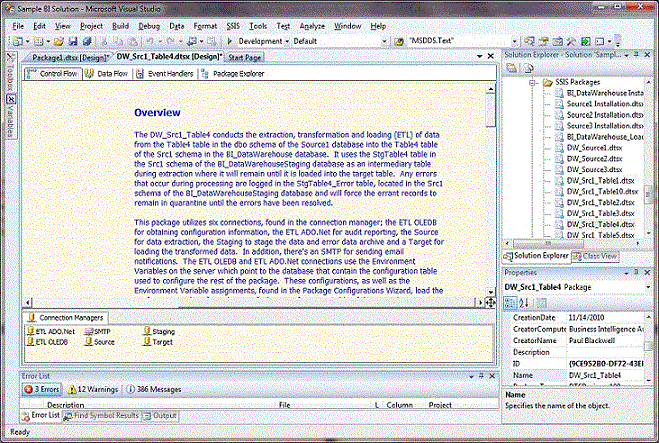Open the Build menu
This screenshot has height=443, width=659.
[x=120, y=26]
